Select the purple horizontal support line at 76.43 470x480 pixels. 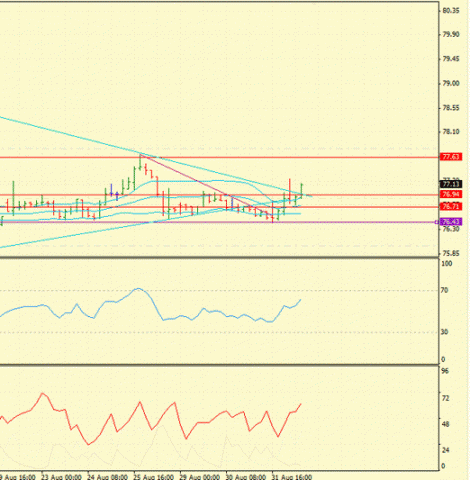click(x=219, y=222)
